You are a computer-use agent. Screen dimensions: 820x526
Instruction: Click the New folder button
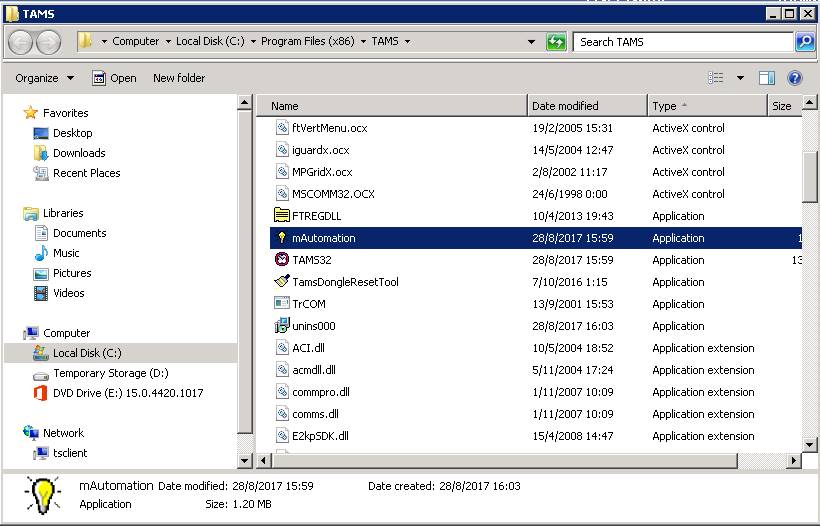point(179,78)
